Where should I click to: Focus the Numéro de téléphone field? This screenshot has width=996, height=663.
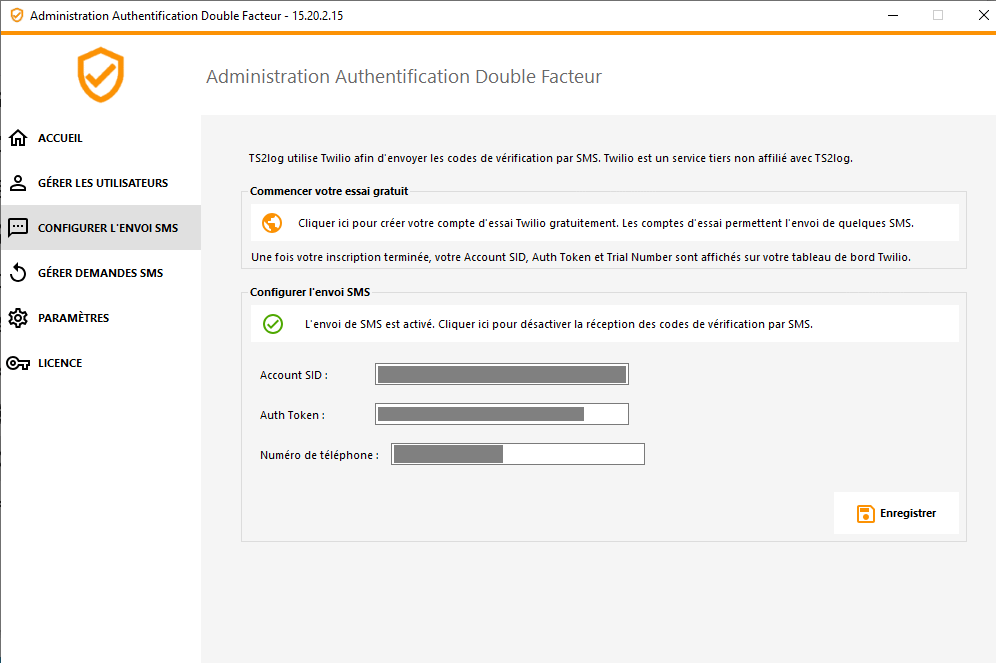[x=518, y=454]
